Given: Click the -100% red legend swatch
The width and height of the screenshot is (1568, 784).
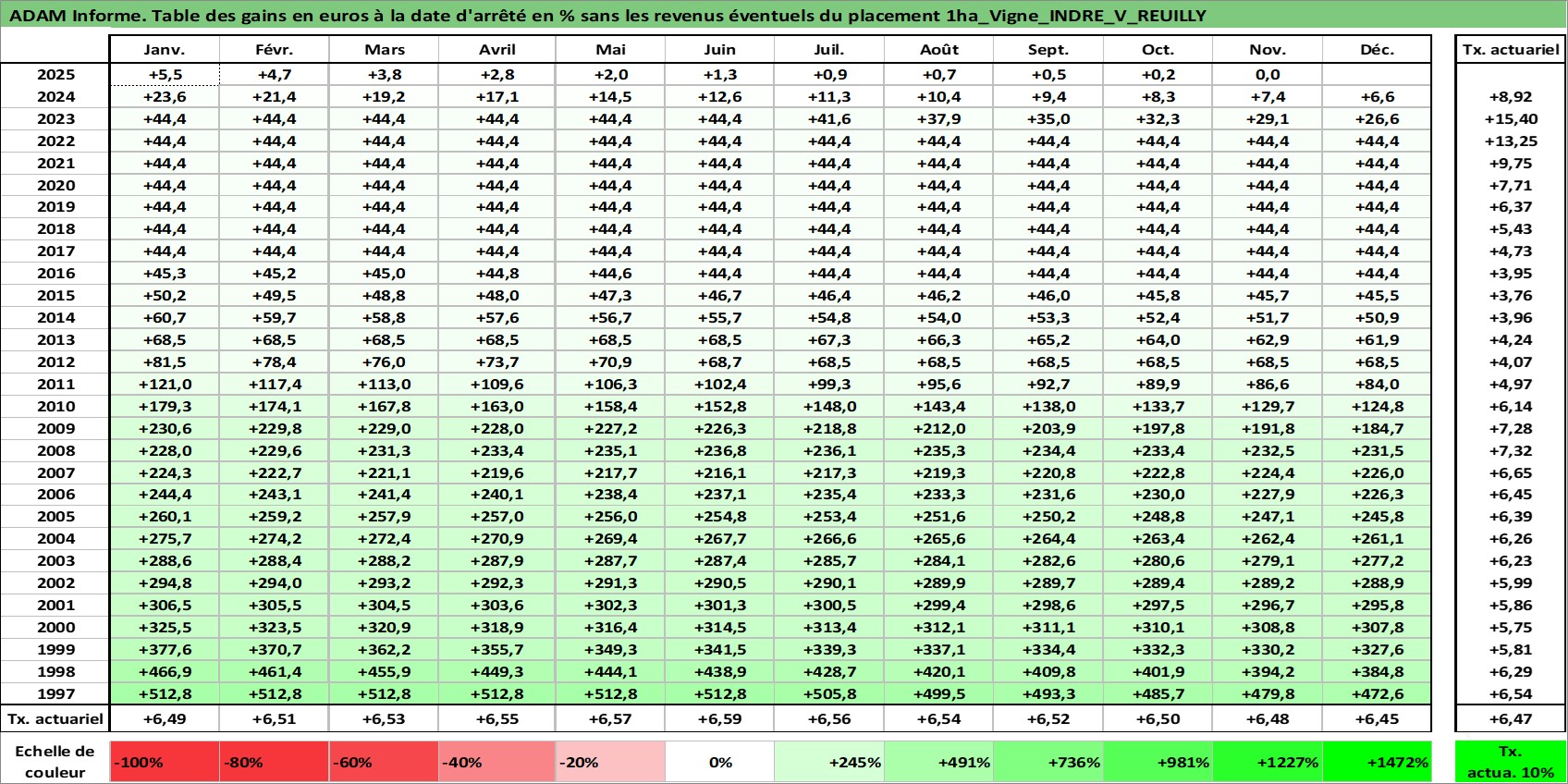Looking at the screenshot, I should [x=165, y=762].
